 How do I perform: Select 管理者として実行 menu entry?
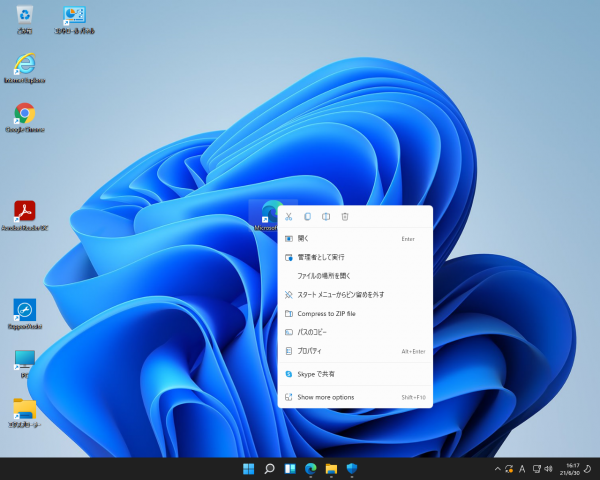click(355, 257)
